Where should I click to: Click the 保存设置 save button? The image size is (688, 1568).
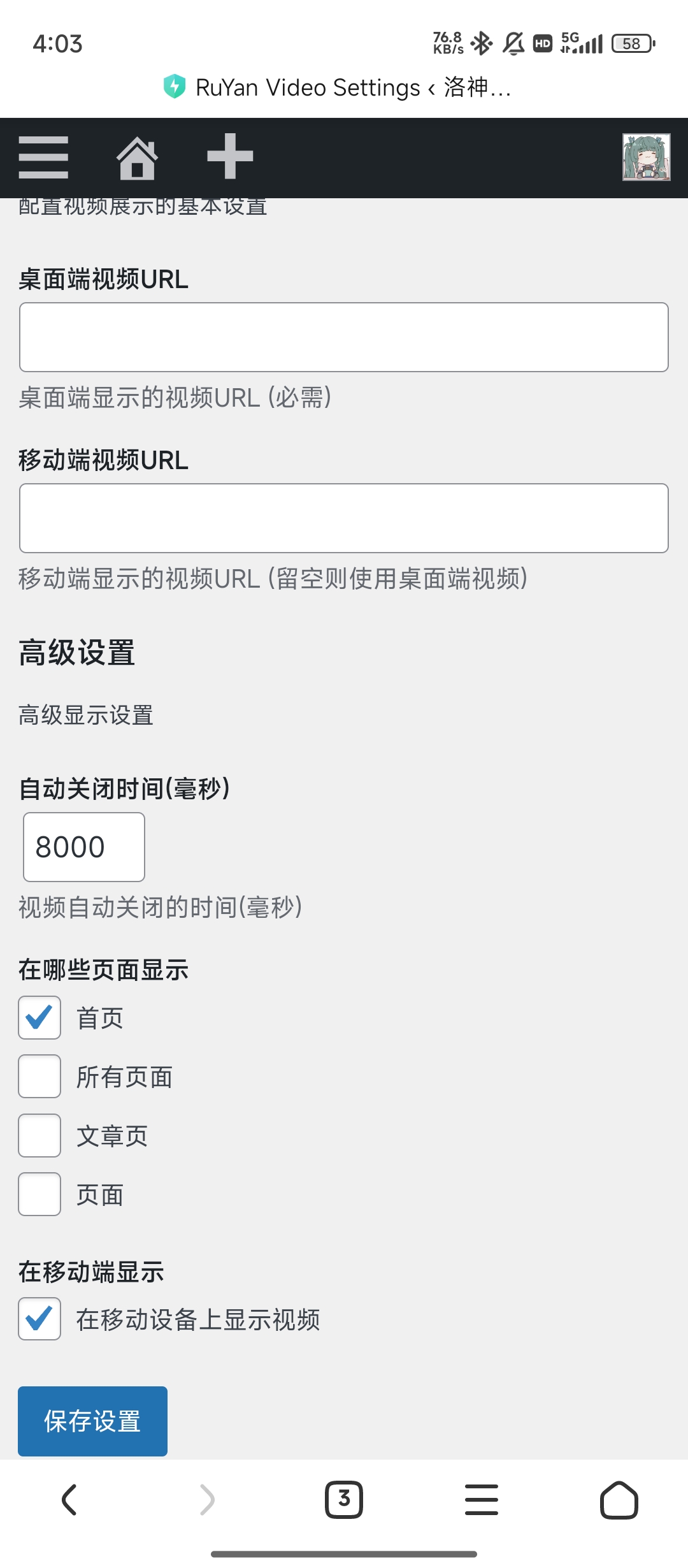[92, 1420]
